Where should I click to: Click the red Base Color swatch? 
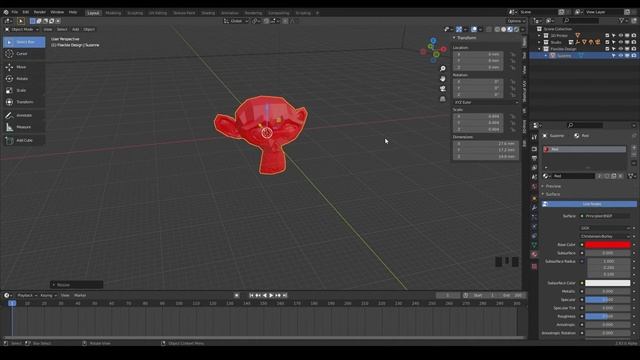(x=607, y=245)
